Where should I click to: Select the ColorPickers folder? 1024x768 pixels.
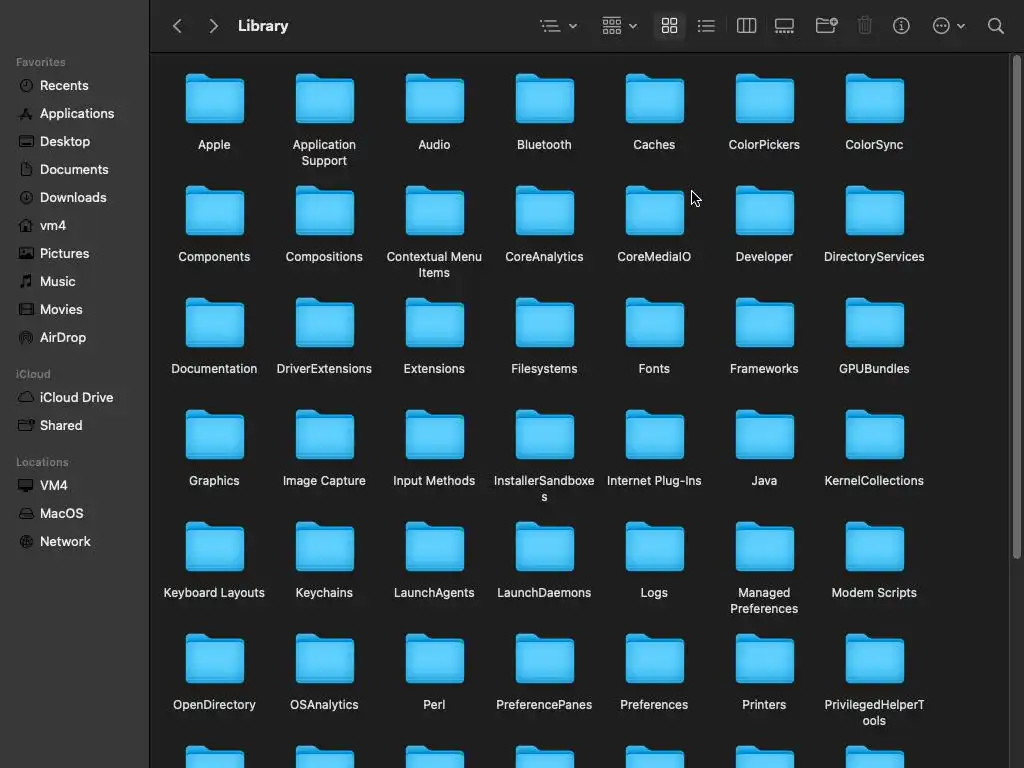[764, 99]
